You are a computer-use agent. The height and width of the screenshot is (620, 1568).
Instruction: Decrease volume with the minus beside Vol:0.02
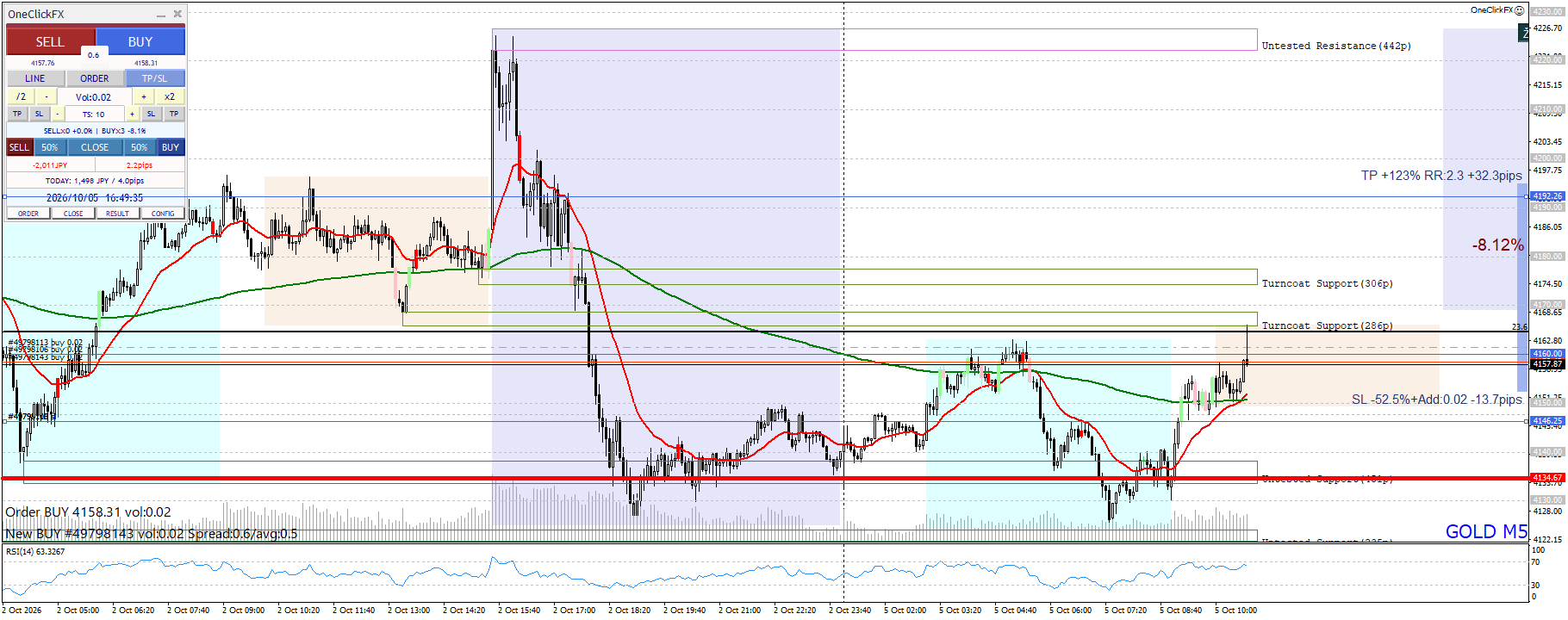pyautogui.click(x=47, y=96)
